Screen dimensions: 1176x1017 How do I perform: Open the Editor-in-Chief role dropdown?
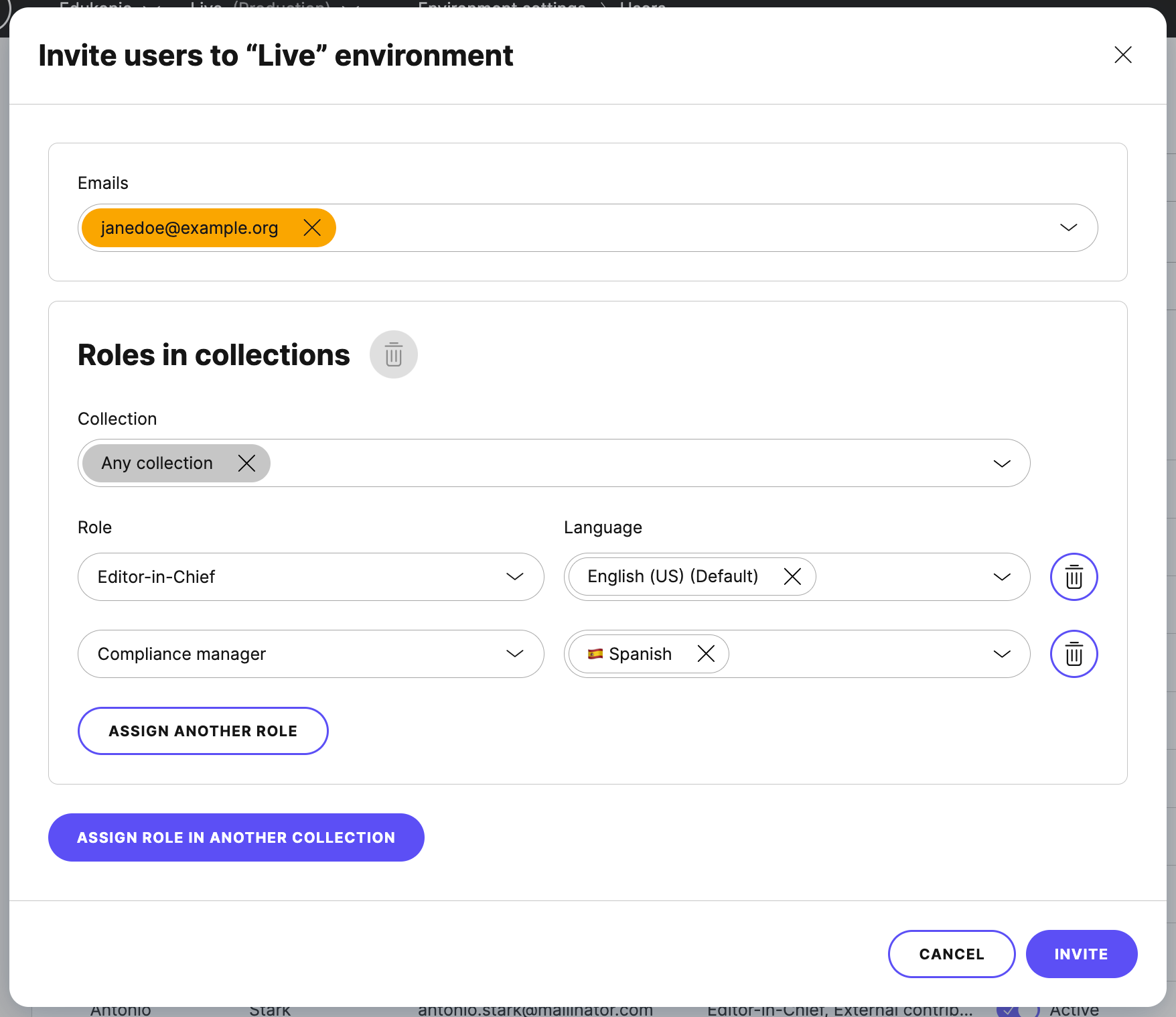[x=514, y=577]
